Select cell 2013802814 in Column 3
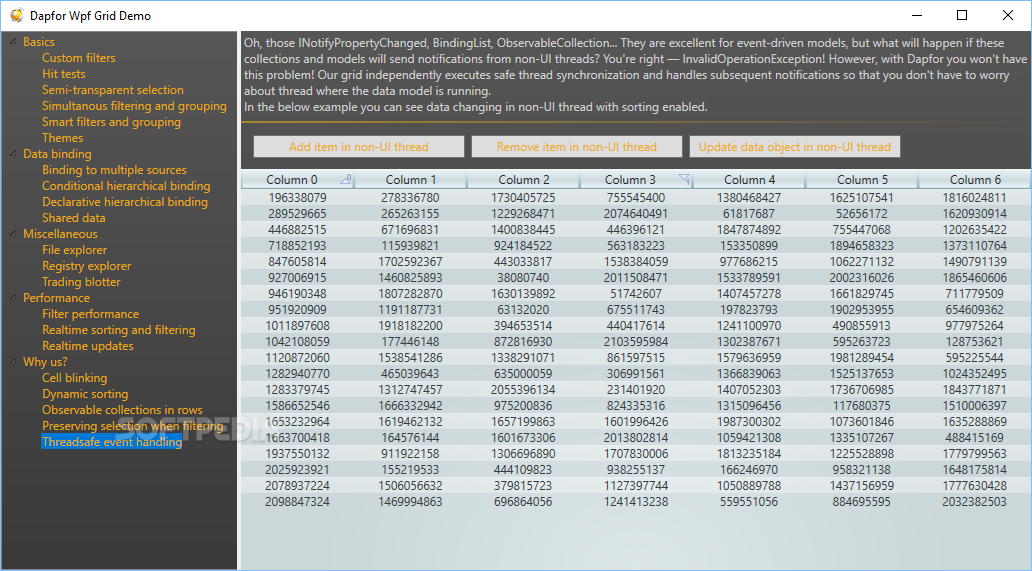 coord(636,437)
